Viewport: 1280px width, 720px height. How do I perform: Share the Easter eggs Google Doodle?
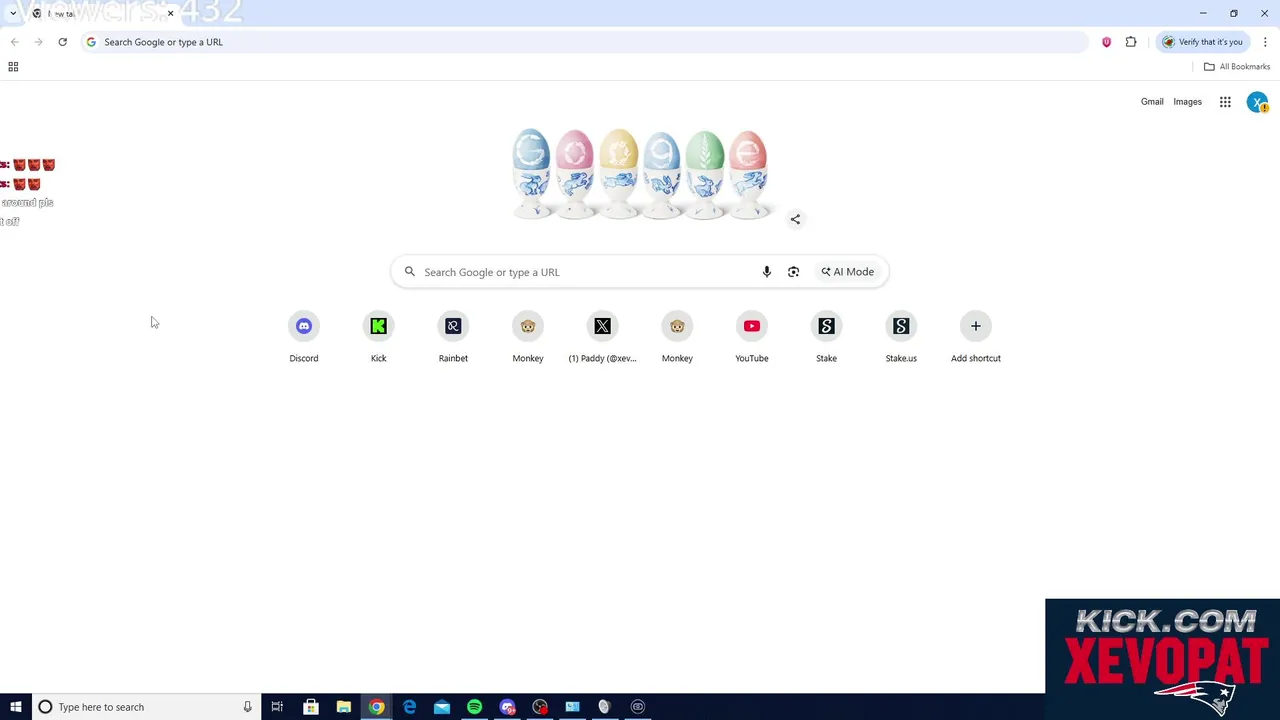pyautogui.click(x=795, y=219)
